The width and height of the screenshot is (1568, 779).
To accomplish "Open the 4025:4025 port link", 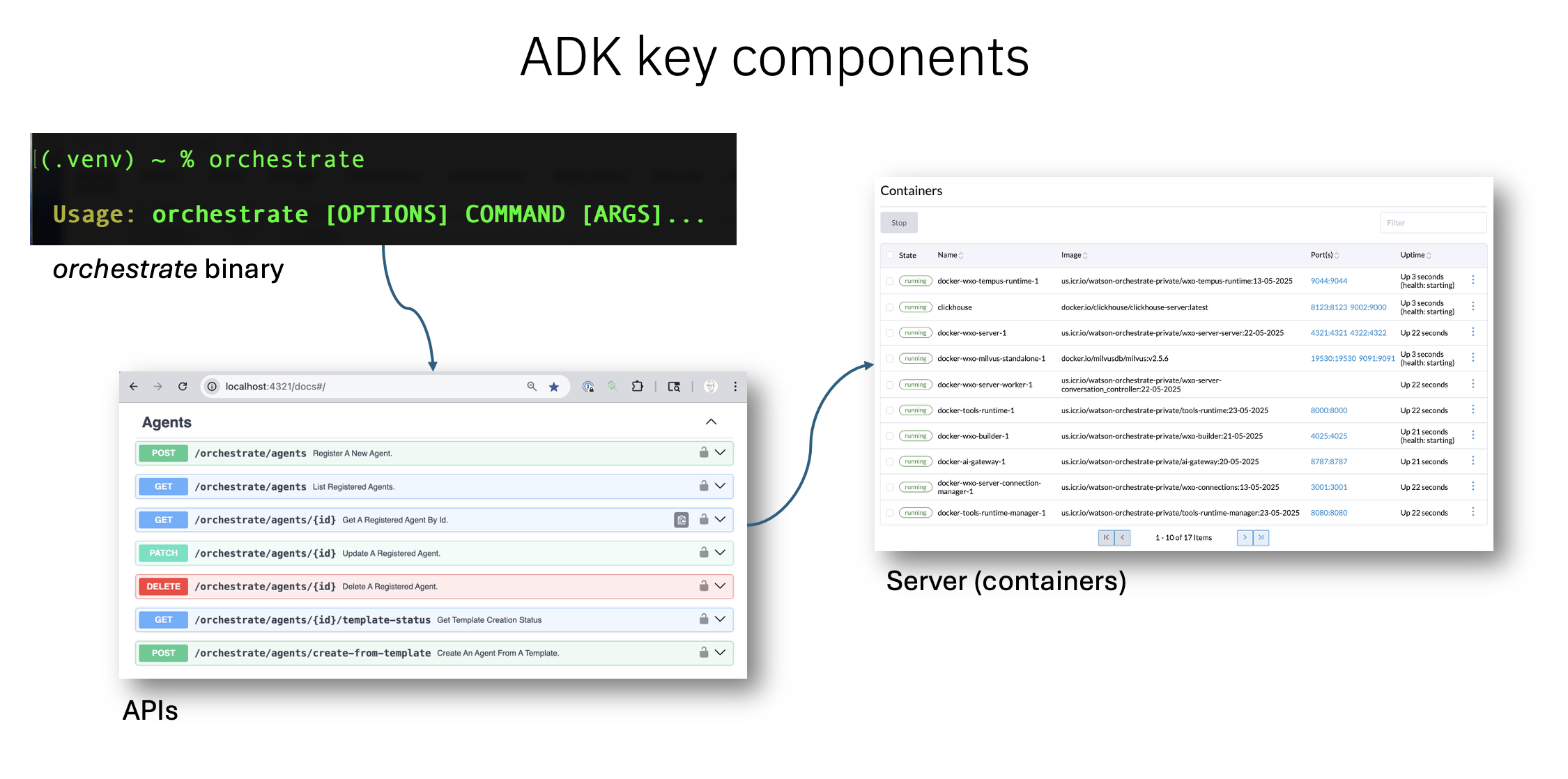I will pyautogui.click(x=1329, y=436).
